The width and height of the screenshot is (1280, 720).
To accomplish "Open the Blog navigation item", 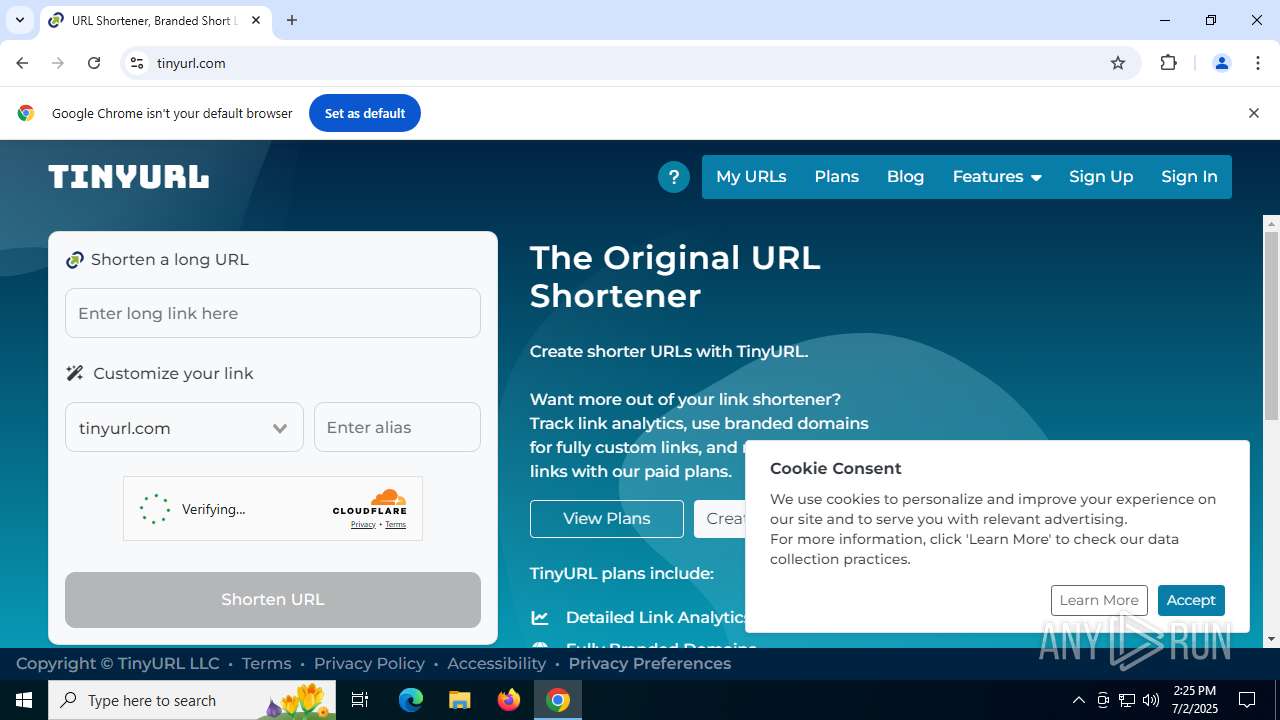I will tap(905, 177).
